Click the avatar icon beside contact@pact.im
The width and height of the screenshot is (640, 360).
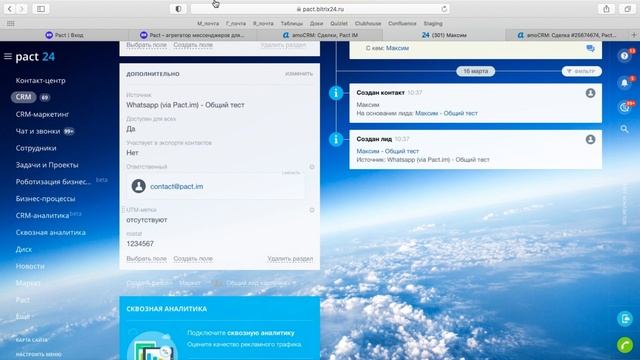pos(139,186)
